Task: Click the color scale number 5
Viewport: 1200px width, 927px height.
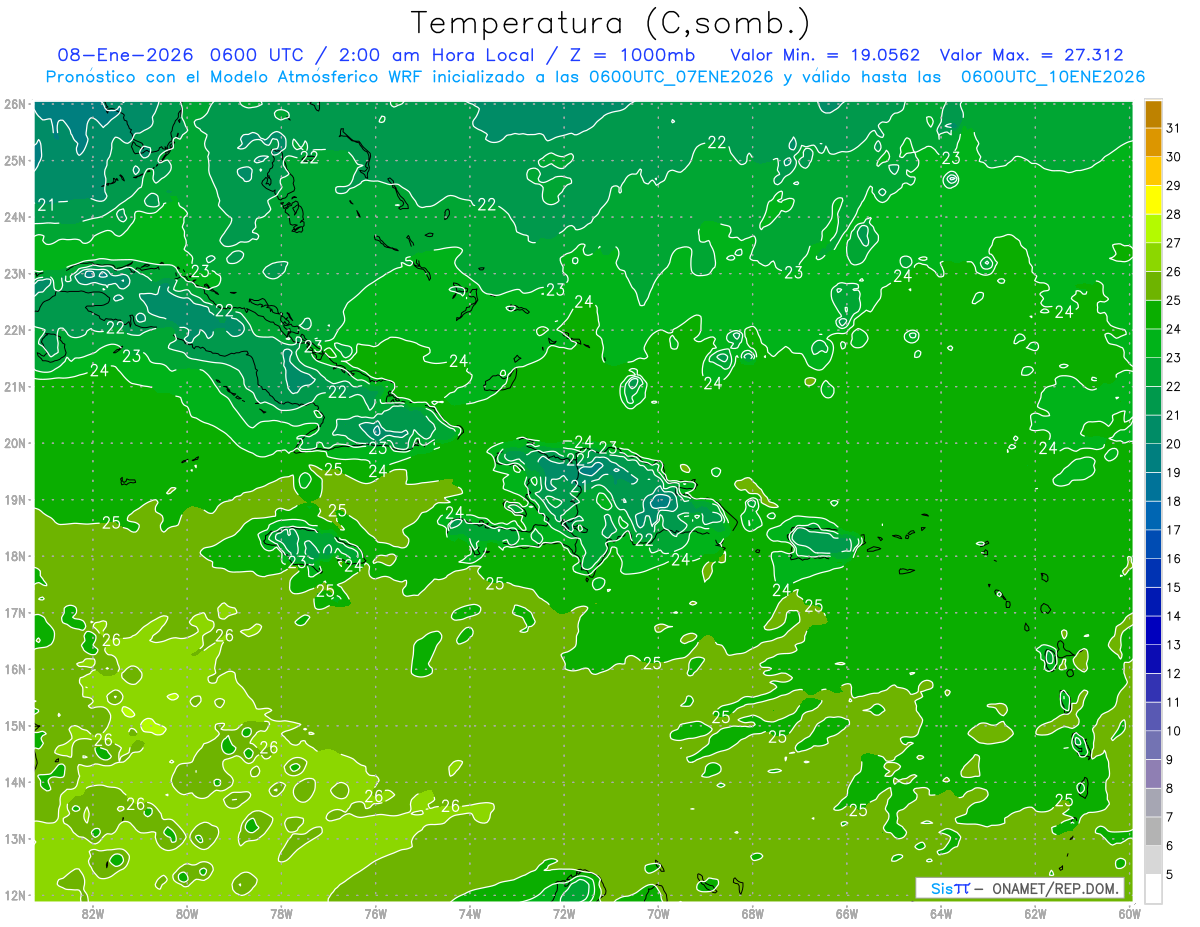Action: [1171, 875]
